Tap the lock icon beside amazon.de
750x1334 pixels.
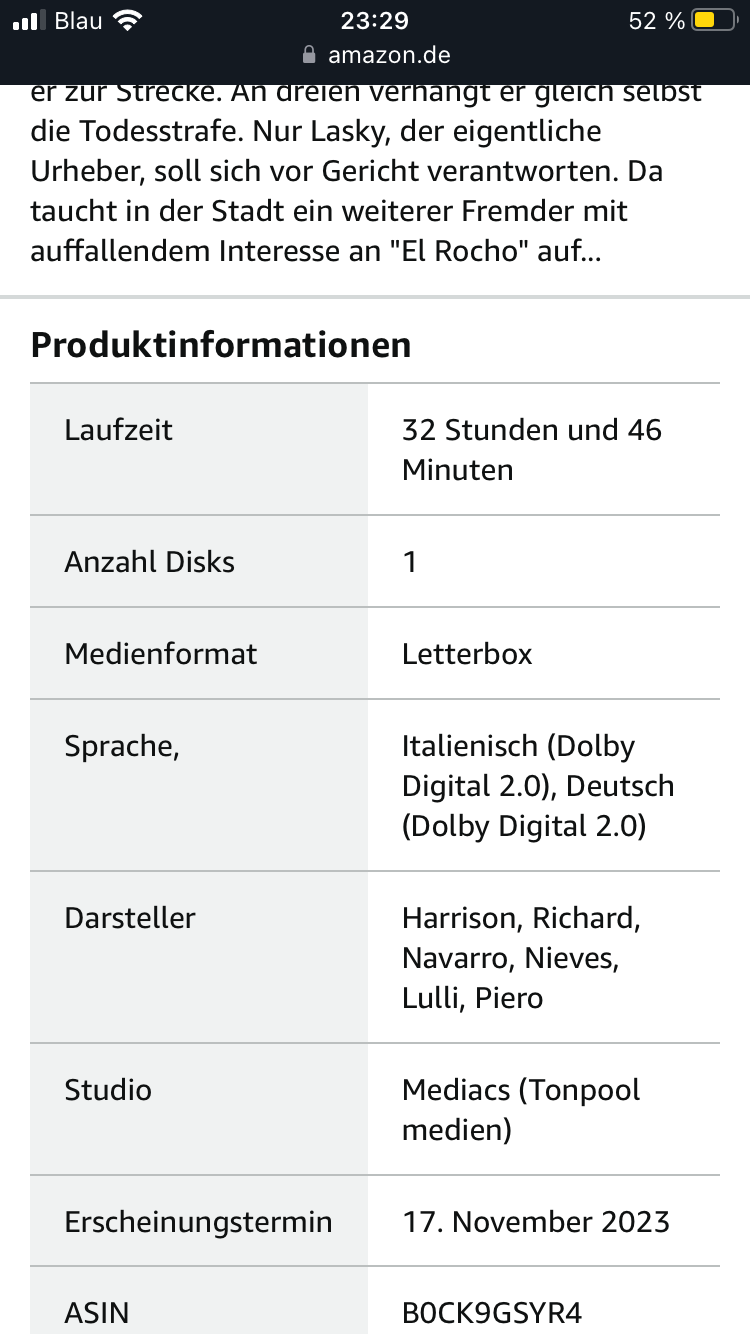[x=309, y=55]
